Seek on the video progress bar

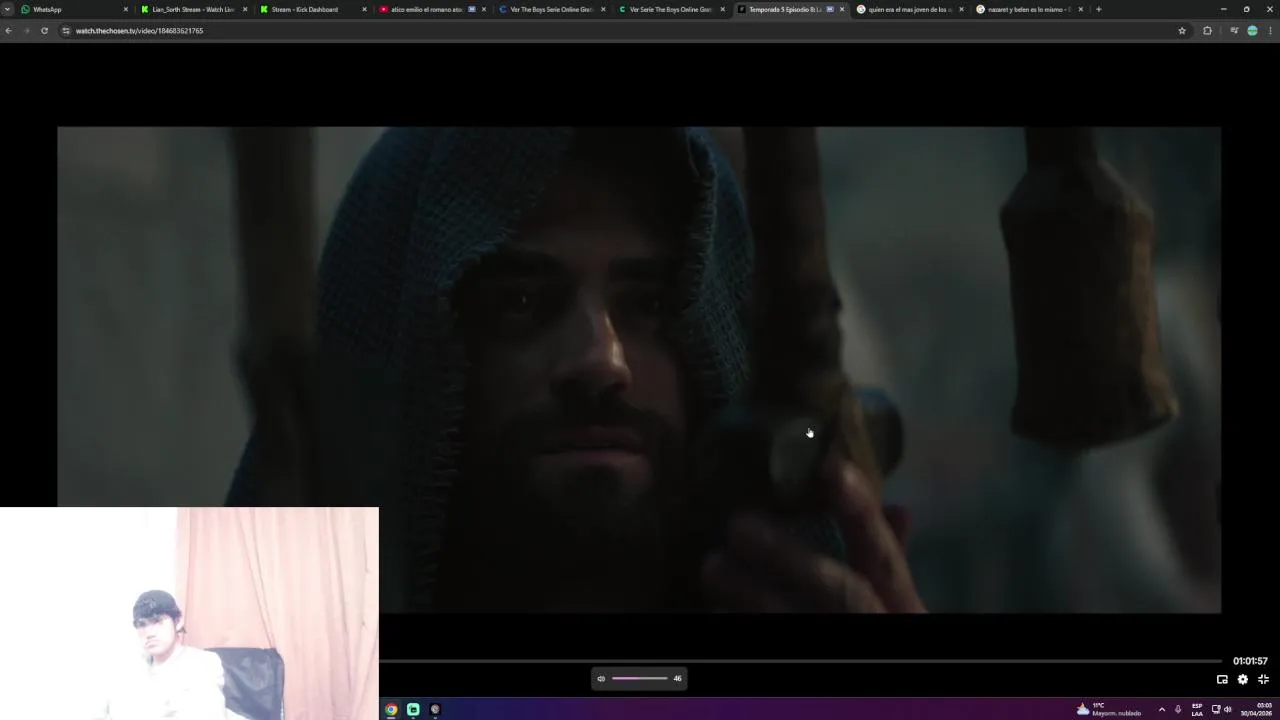(x=800, y=661)
